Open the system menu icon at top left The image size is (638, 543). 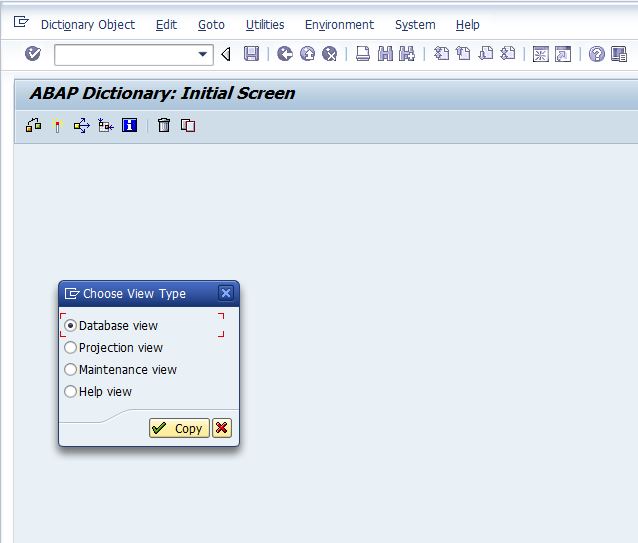pyautogui.click(x=21, y=22)
